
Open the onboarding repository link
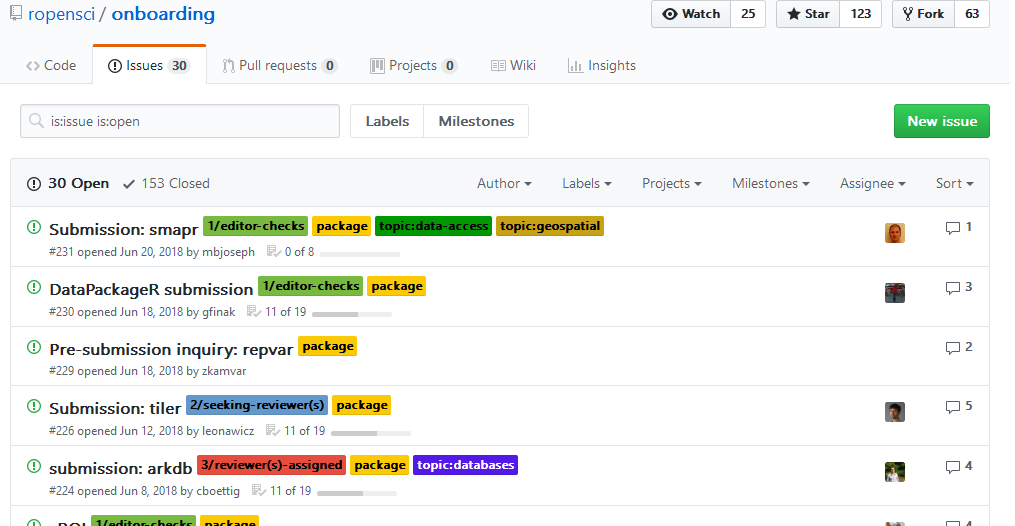pos(163,14)
